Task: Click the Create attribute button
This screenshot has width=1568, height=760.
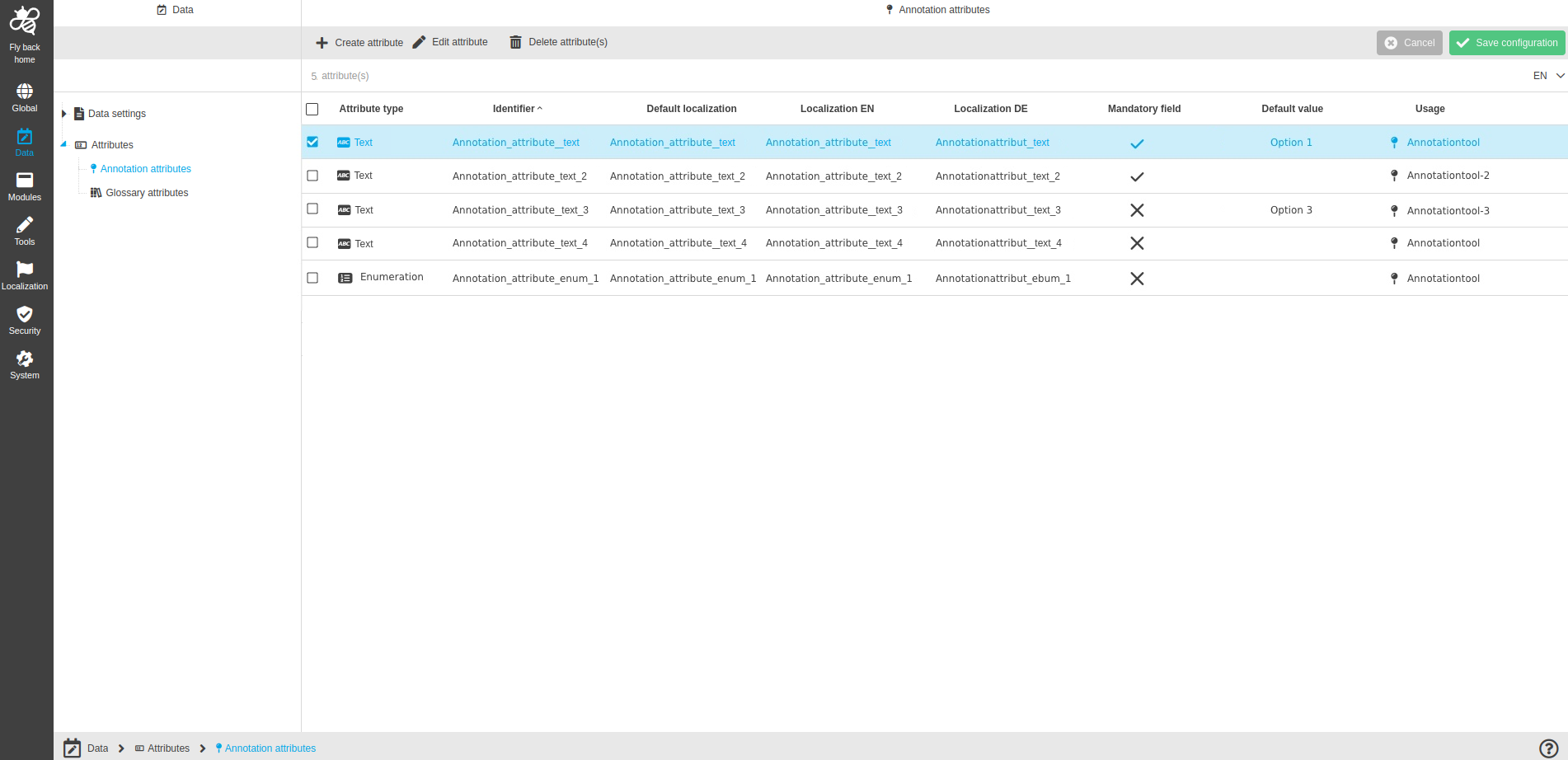Action: (359, 43)
